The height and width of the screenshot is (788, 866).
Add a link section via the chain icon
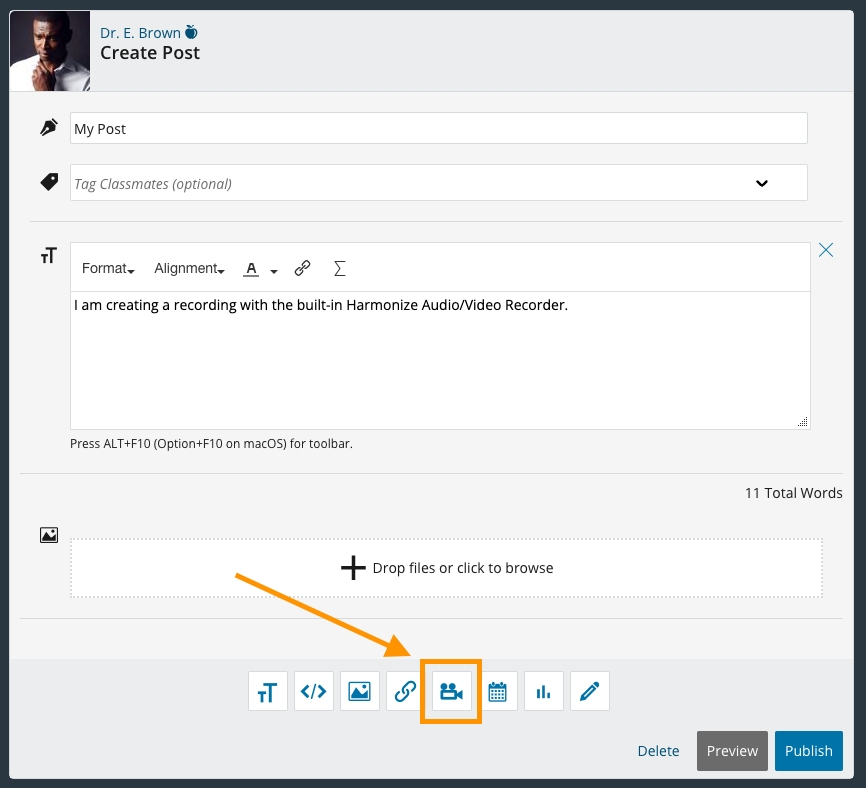pos(406,691)
